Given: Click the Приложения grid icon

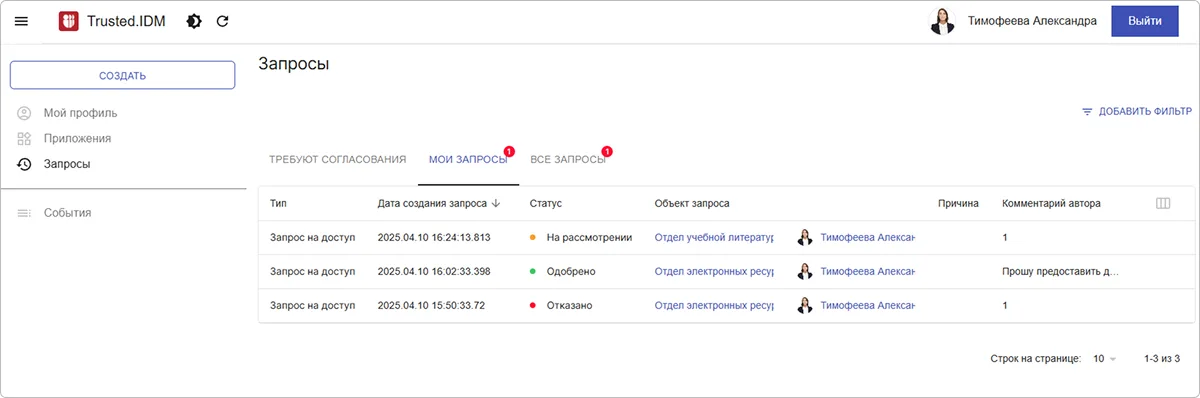Looking at the screenshot, I should pyautogui.click(x=25, y=139).
